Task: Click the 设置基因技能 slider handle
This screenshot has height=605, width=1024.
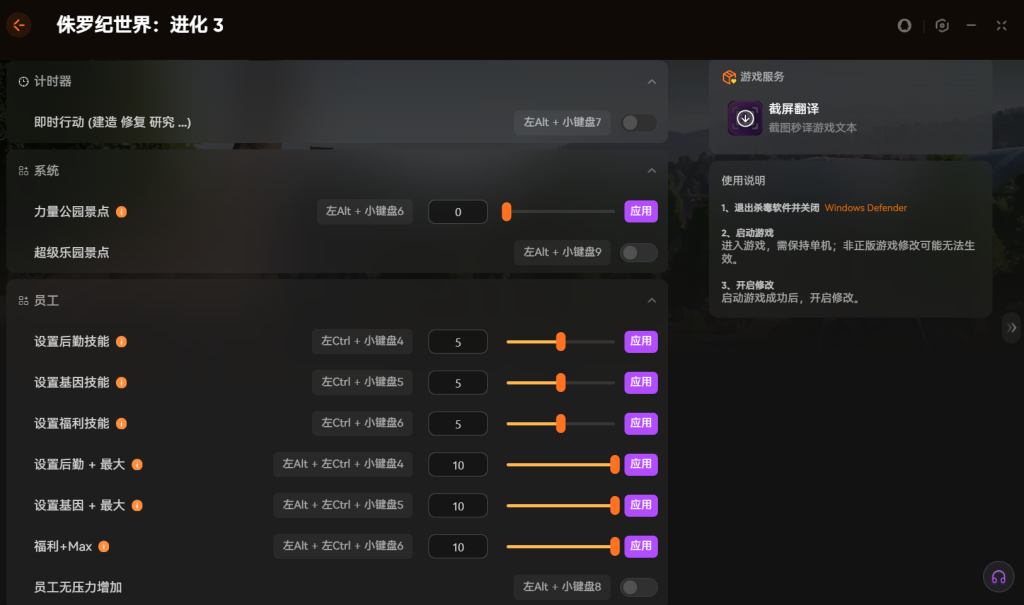Action: click(560, 383)
